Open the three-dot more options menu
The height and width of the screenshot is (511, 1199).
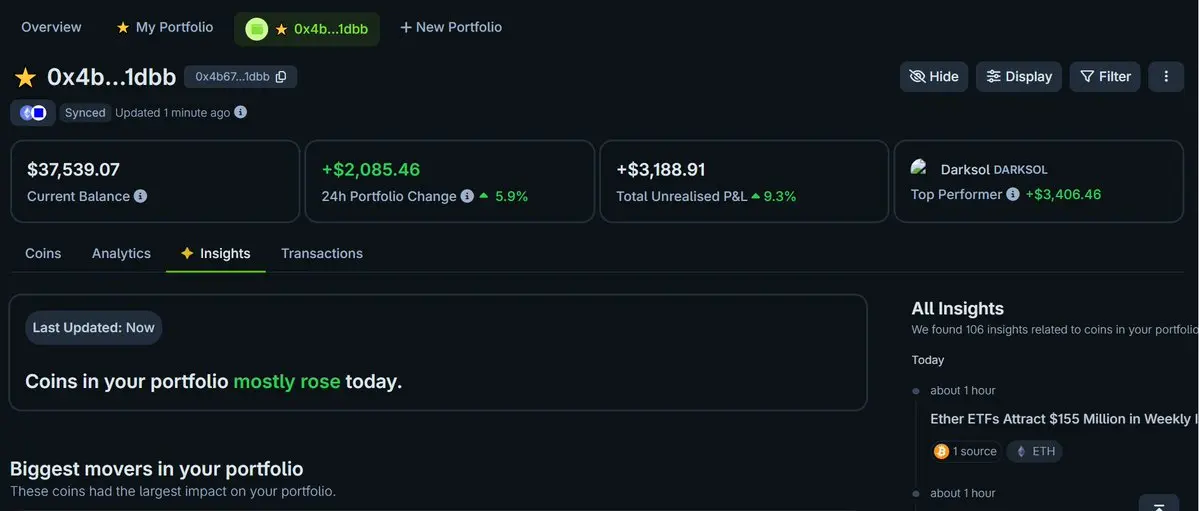1166,76
